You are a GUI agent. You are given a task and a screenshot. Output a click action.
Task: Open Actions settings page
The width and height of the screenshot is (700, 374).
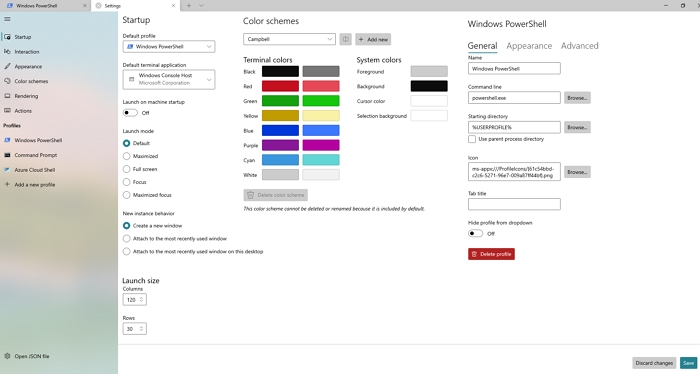tap(23, 111)
